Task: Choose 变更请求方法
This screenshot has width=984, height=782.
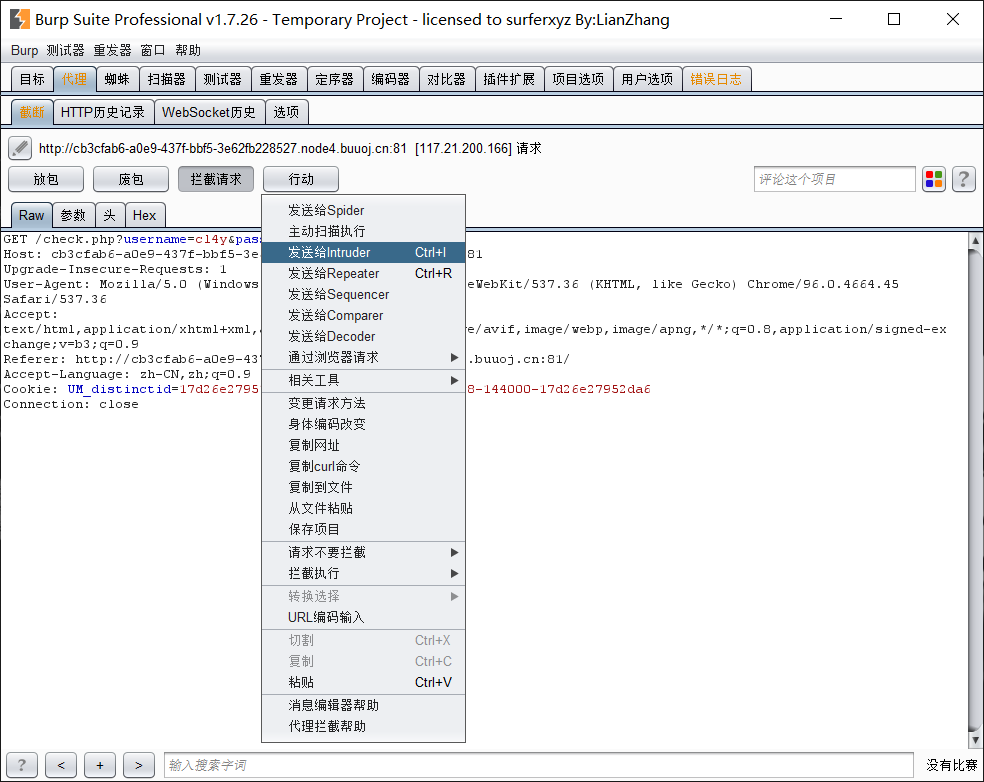Action: [x=363, y=404]
